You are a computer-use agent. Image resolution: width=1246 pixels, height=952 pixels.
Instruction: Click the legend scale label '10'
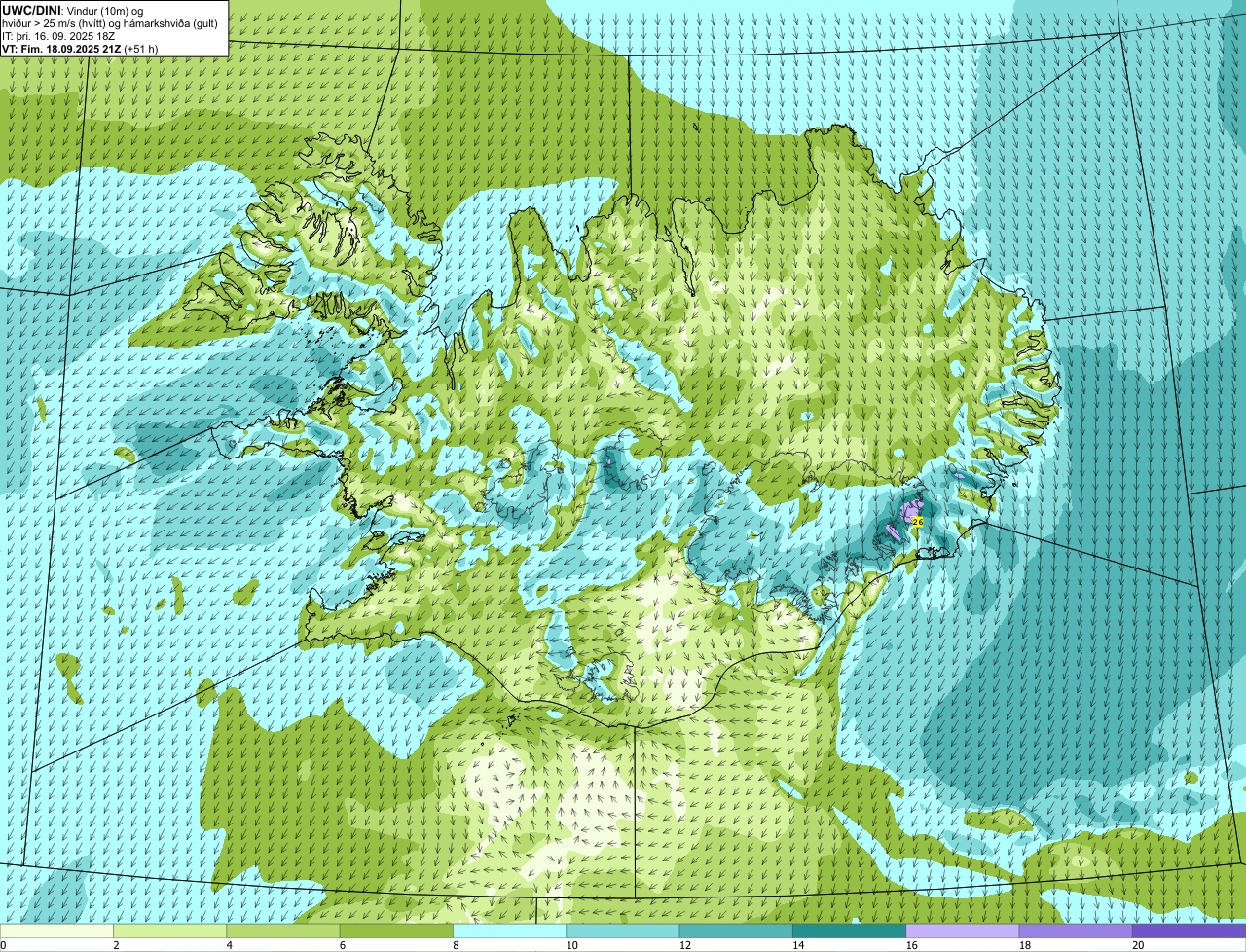571,945
